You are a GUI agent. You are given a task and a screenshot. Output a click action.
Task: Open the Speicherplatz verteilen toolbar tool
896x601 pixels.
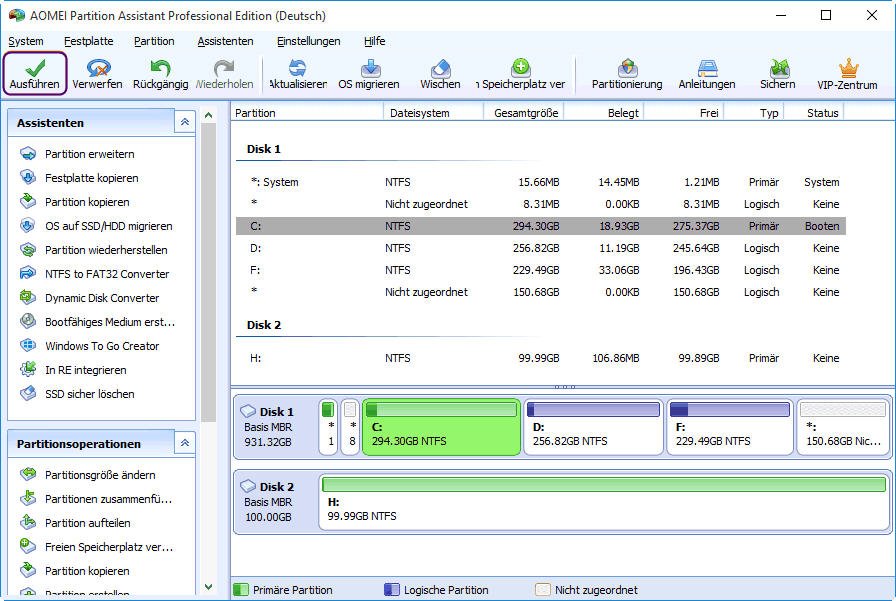[521, 74]
